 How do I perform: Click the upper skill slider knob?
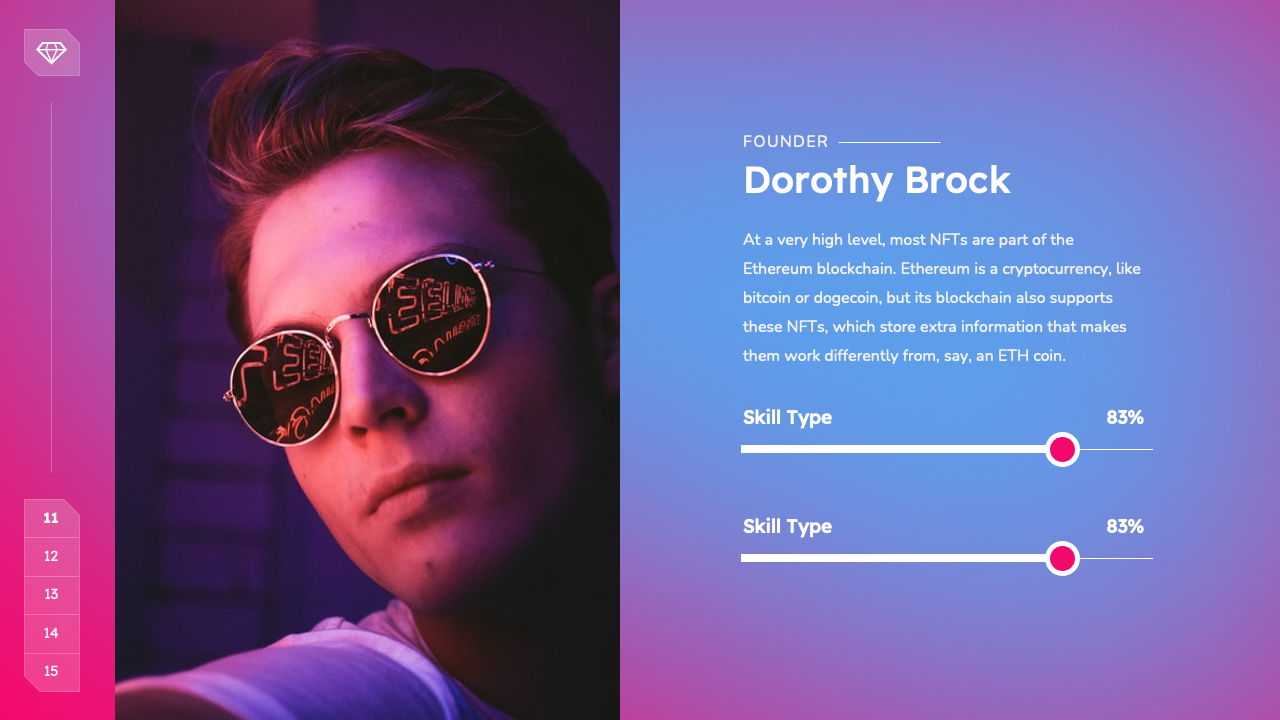(x=1062, y=450)
